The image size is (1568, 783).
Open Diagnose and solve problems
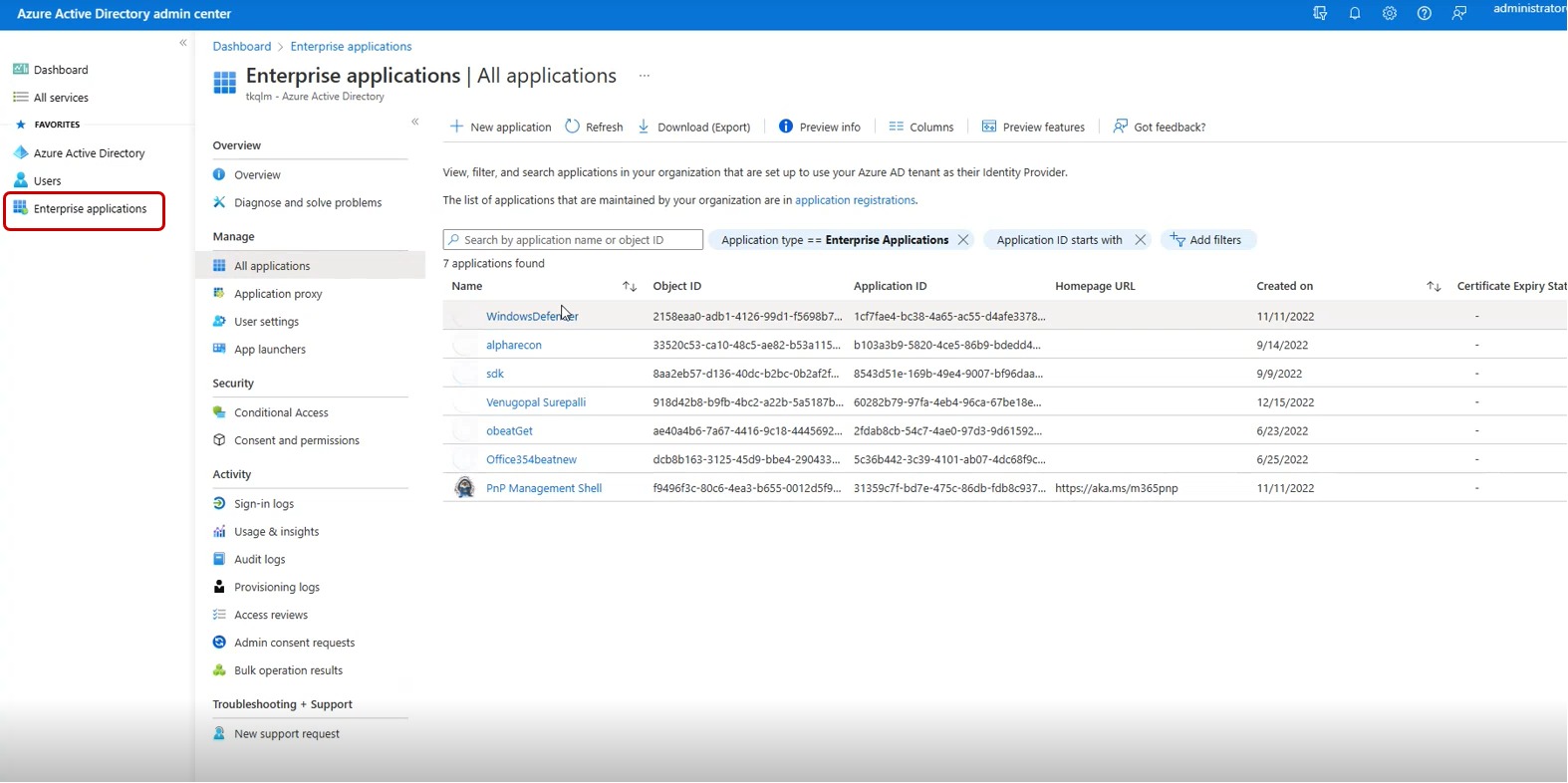click(308, 203)
